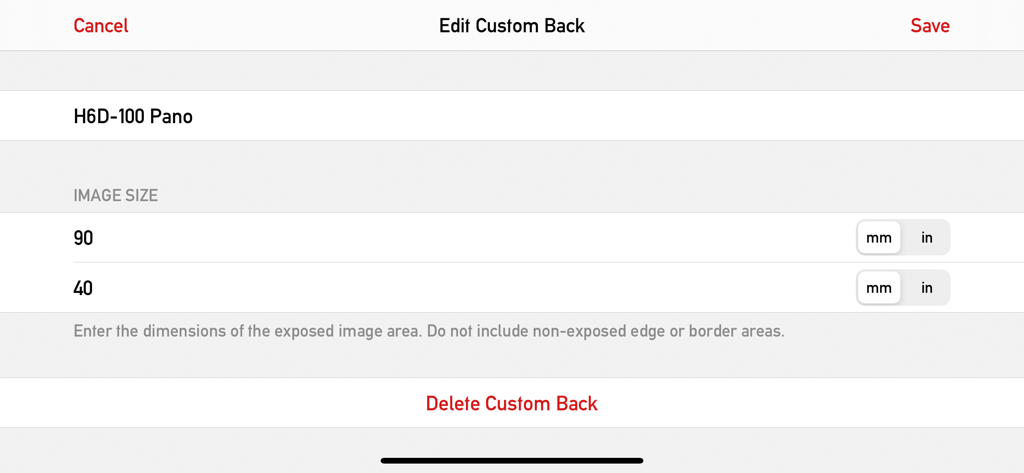The image size is (1024, 473).
Task: Tap Cancel to discard changes
Action: pos(101,26)
